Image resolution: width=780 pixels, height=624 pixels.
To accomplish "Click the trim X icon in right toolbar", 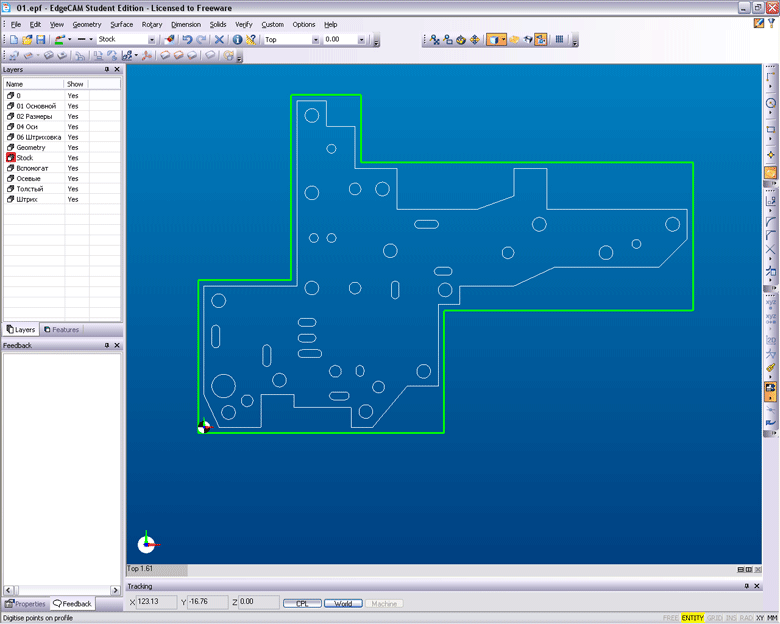I will (x=771, y=249).
